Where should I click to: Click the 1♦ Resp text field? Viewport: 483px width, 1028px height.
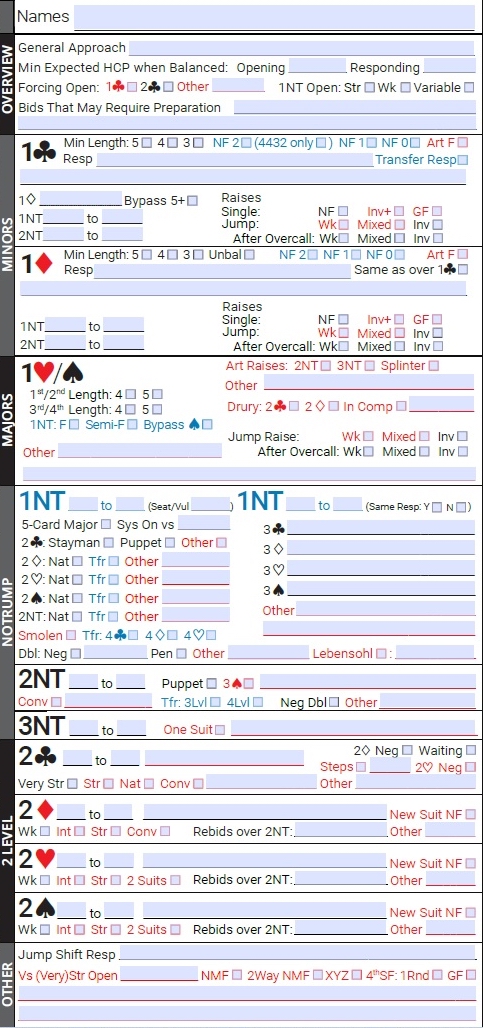(223, 271)
